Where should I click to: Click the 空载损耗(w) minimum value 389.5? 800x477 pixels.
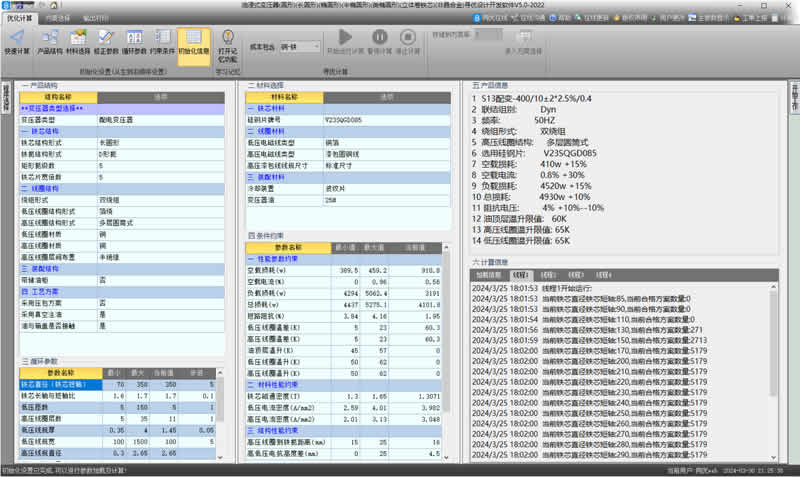click(x=345, y=270)
